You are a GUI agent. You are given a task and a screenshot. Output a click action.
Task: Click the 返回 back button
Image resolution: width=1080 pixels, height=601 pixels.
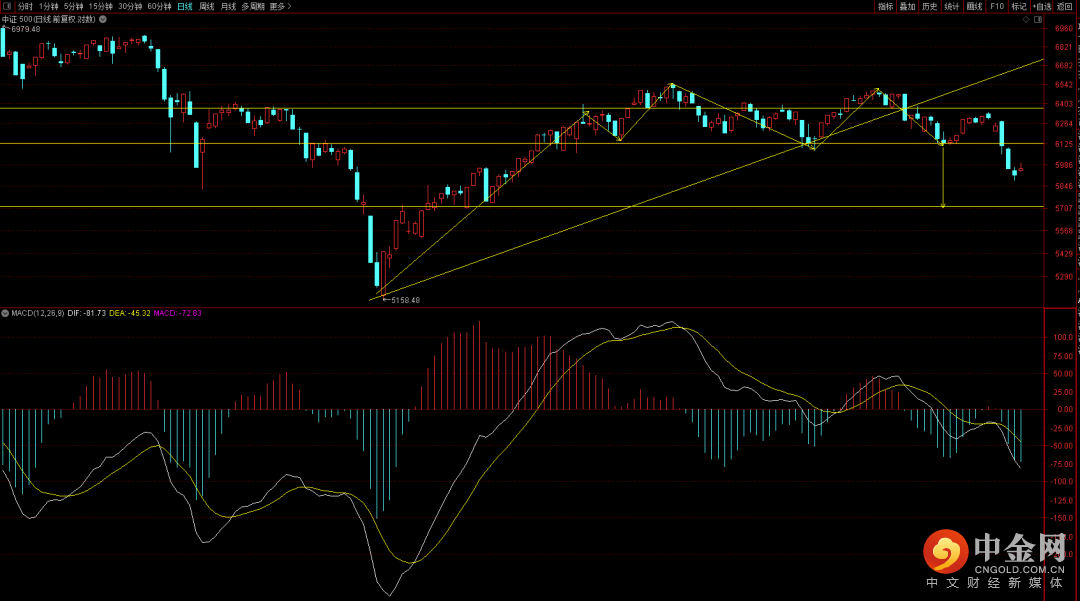tap(1064, 6)
